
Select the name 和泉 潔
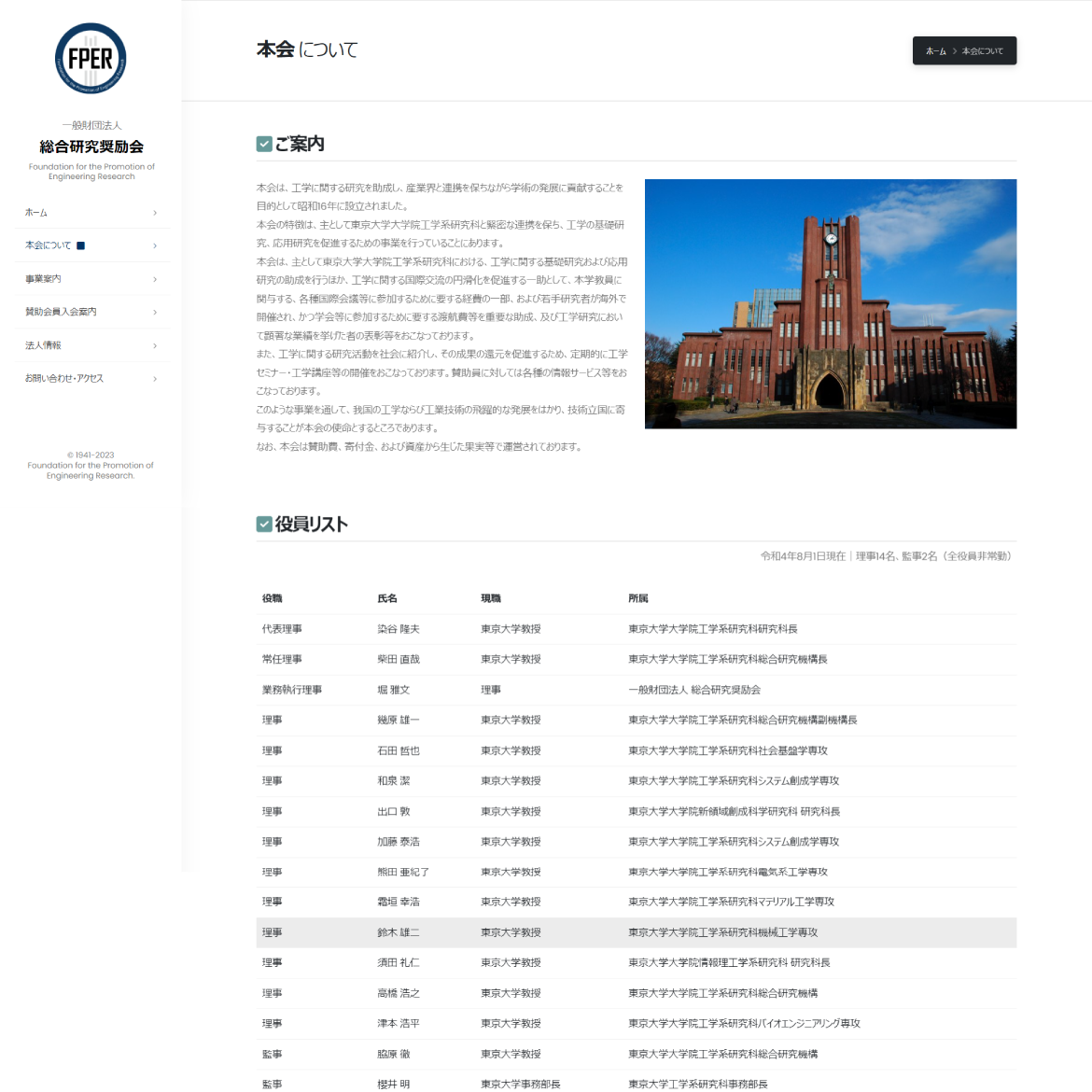pos(394,780)
